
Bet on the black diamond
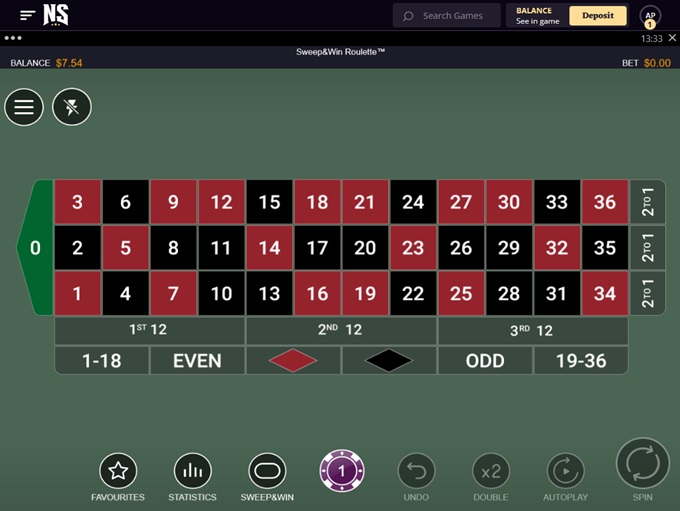(389, 361)
